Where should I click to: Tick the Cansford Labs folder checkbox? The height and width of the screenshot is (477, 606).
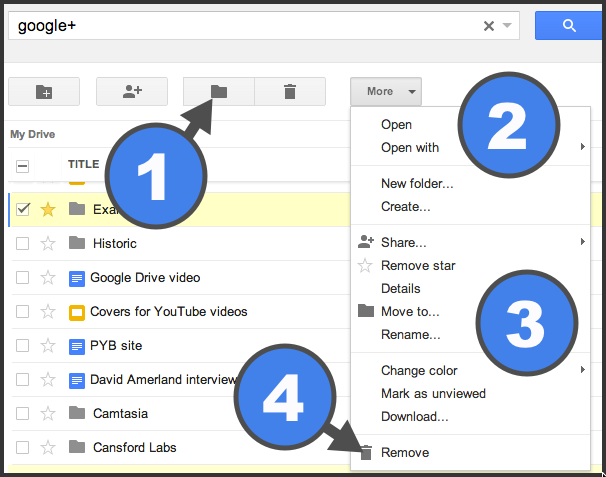(22, 448)
